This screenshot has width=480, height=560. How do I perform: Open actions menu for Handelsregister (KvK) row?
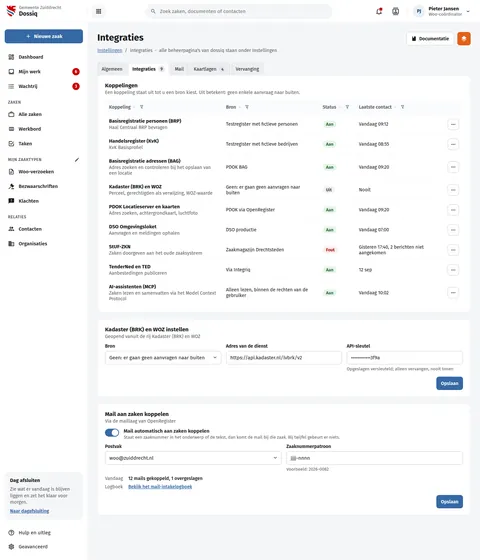453,144
